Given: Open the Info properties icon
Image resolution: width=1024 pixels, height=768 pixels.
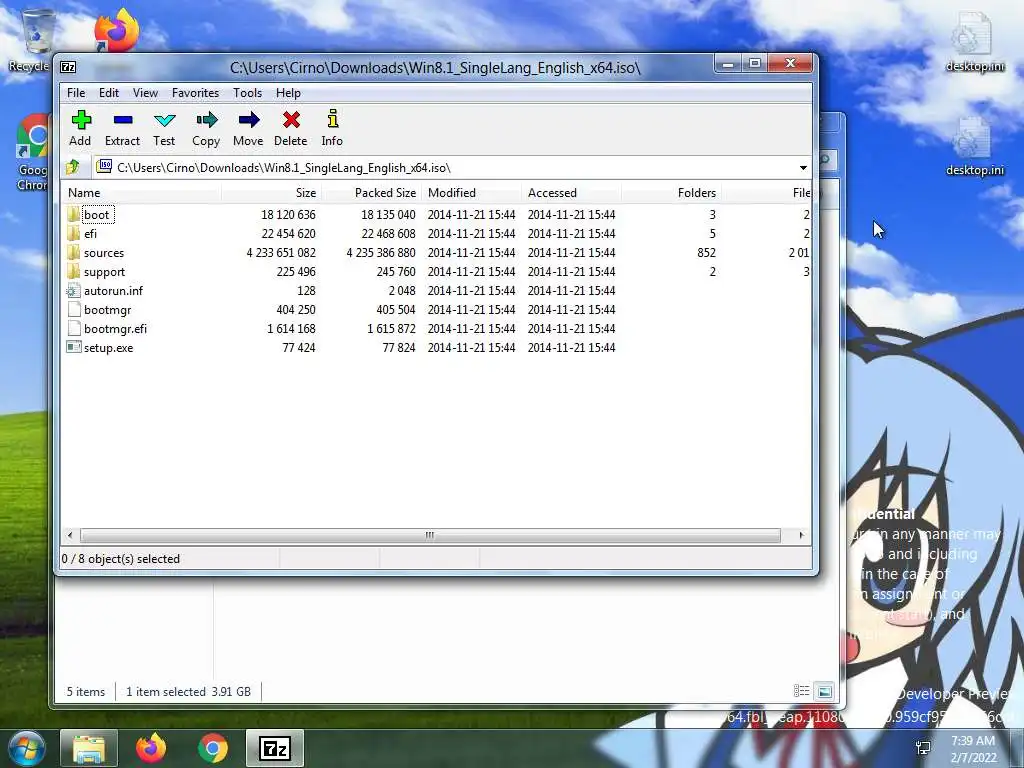Looking at the screenshot, I should [332, 120].
